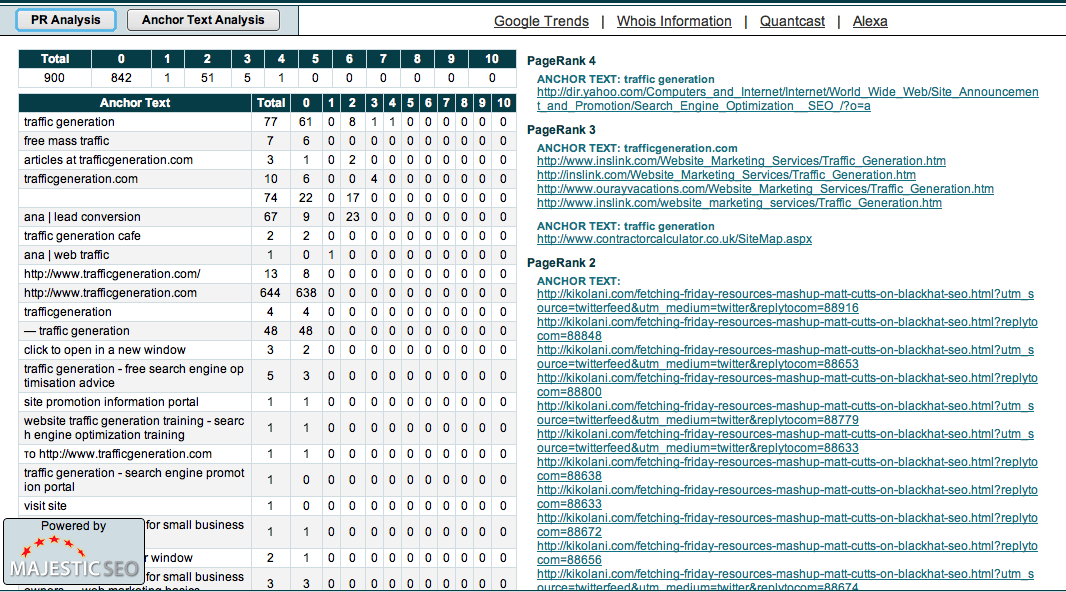Click the 644 total for http://www.trafficgeneration.com
Screen dimensions: 1066x592
coord(270,293)
